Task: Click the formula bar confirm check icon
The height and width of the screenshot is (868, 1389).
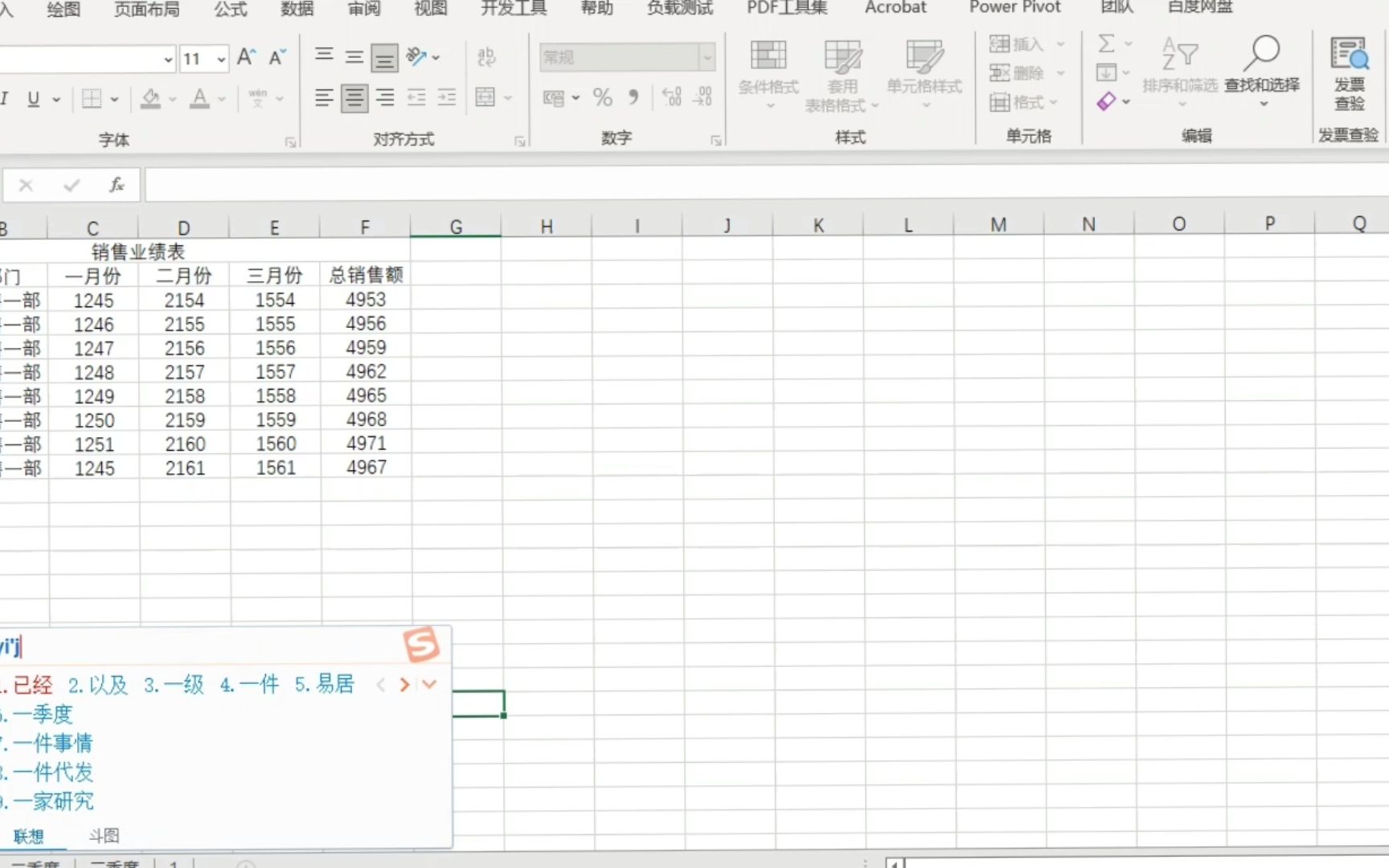Action: (72, 186)
